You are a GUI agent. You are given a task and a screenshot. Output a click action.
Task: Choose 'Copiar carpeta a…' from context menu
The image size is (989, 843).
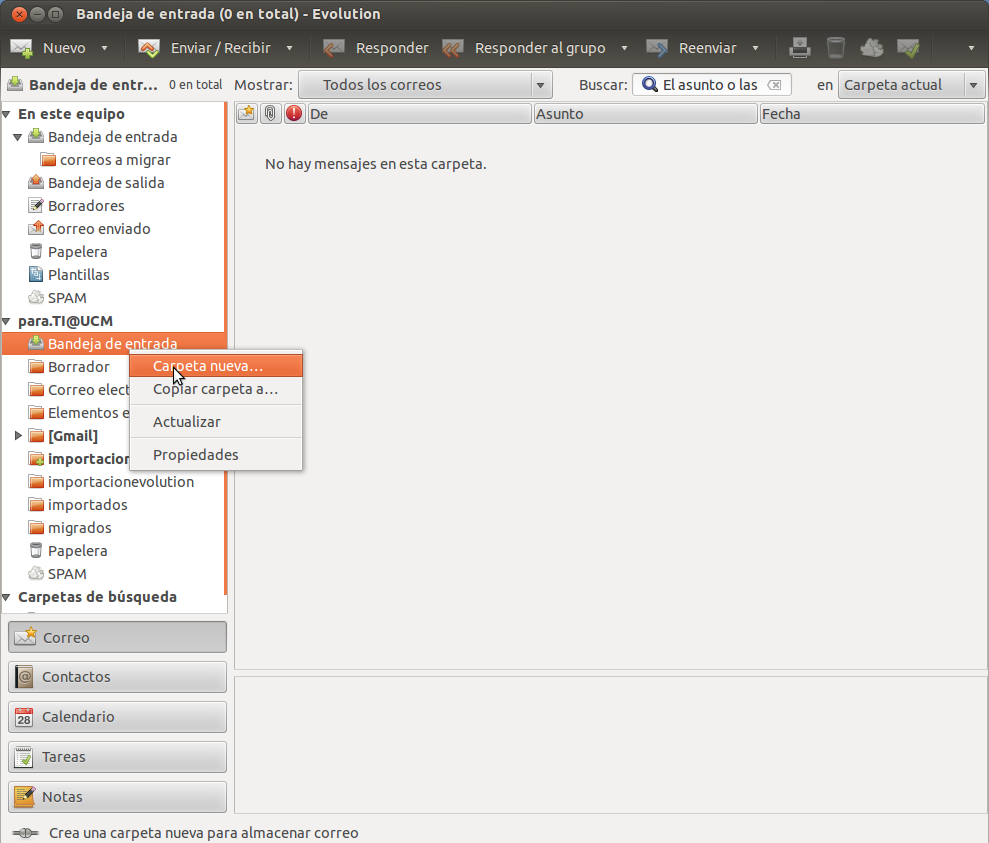coord(216,389)
